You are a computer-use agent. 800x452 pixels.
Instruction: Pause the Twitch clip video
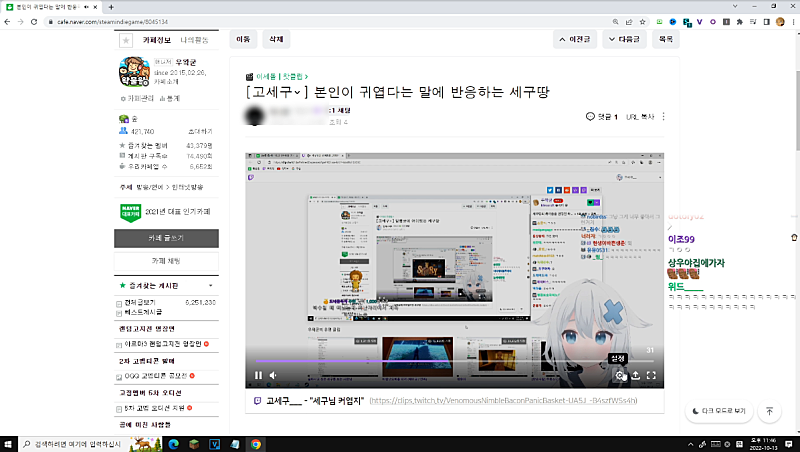pos(258,376)
